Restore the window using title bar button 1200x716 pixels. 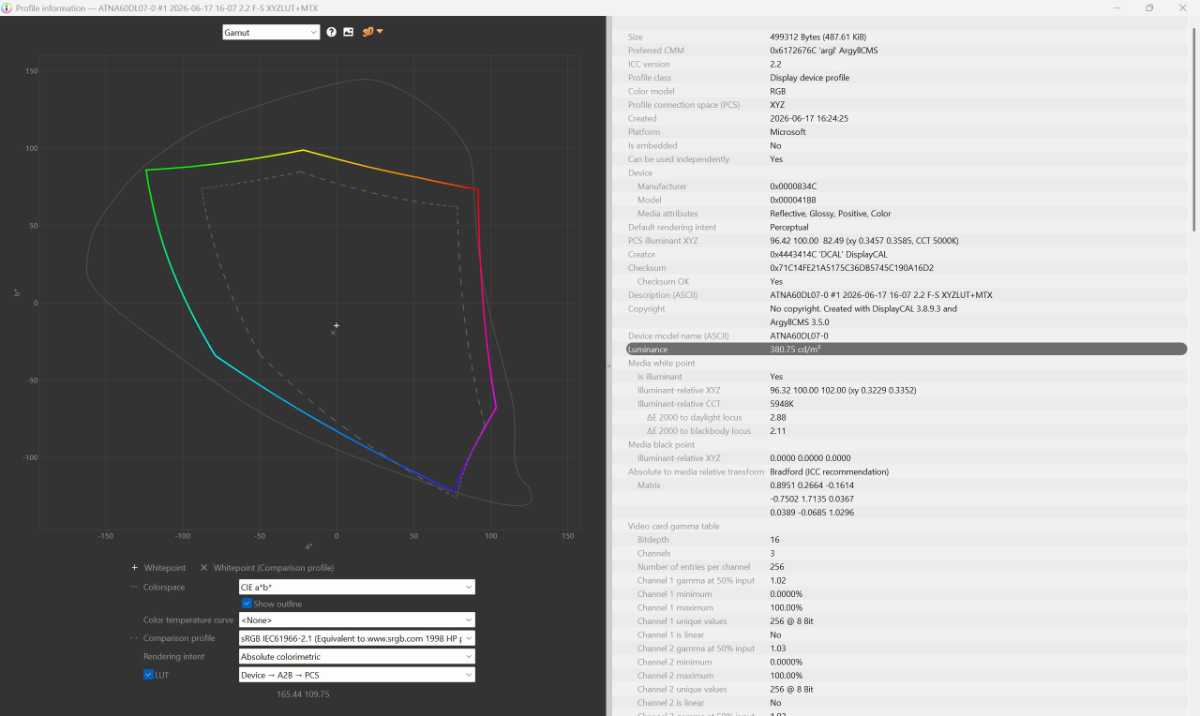1149,7
